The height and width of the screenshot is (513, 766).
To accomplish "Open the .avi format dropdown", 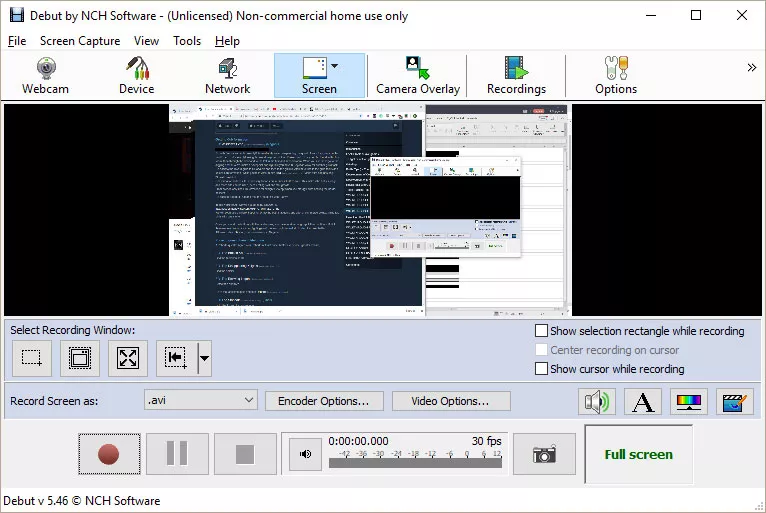I will [x=201, y=400].
